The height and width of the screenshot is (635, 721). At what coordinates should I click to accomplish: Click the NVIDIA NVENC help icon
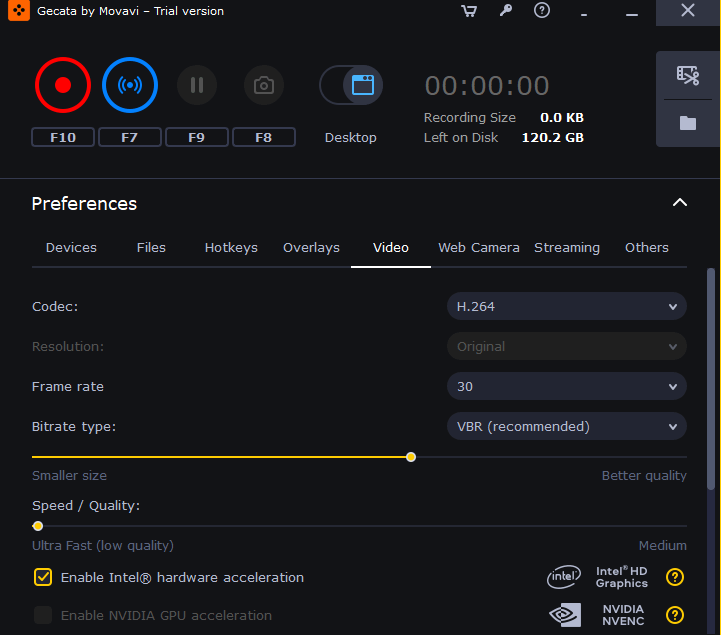[x=675, y=615]
